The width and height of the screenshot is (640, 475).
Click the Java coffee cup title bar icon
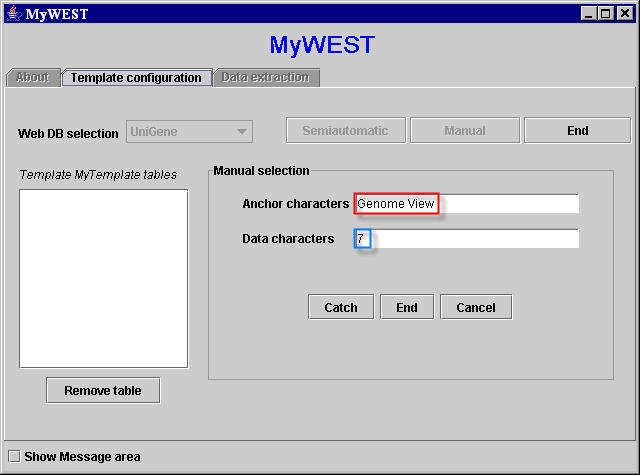pos(13,13)
